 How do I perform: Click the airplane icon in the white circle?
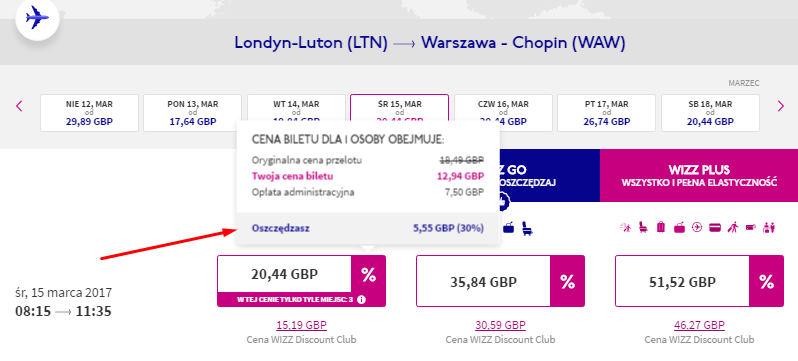click(37, 18)
